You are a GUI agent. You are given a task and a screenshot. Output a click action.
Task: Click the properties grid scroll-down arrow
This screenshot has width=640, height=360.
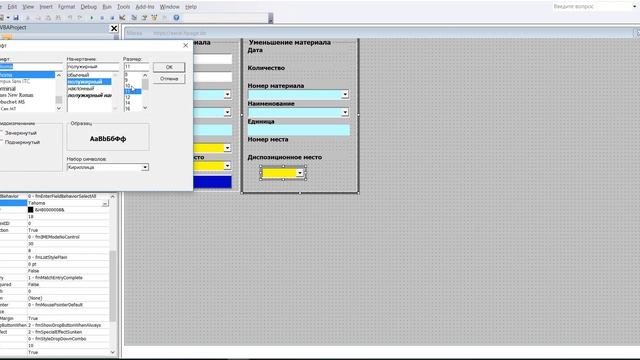pyautogui.click(x=113, y=352)
